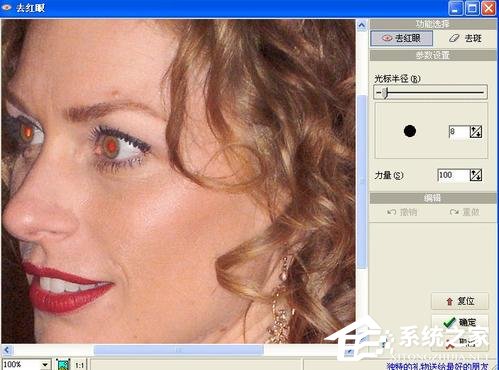Select the 去红眼 red-eye removal tool

point(402,38)
